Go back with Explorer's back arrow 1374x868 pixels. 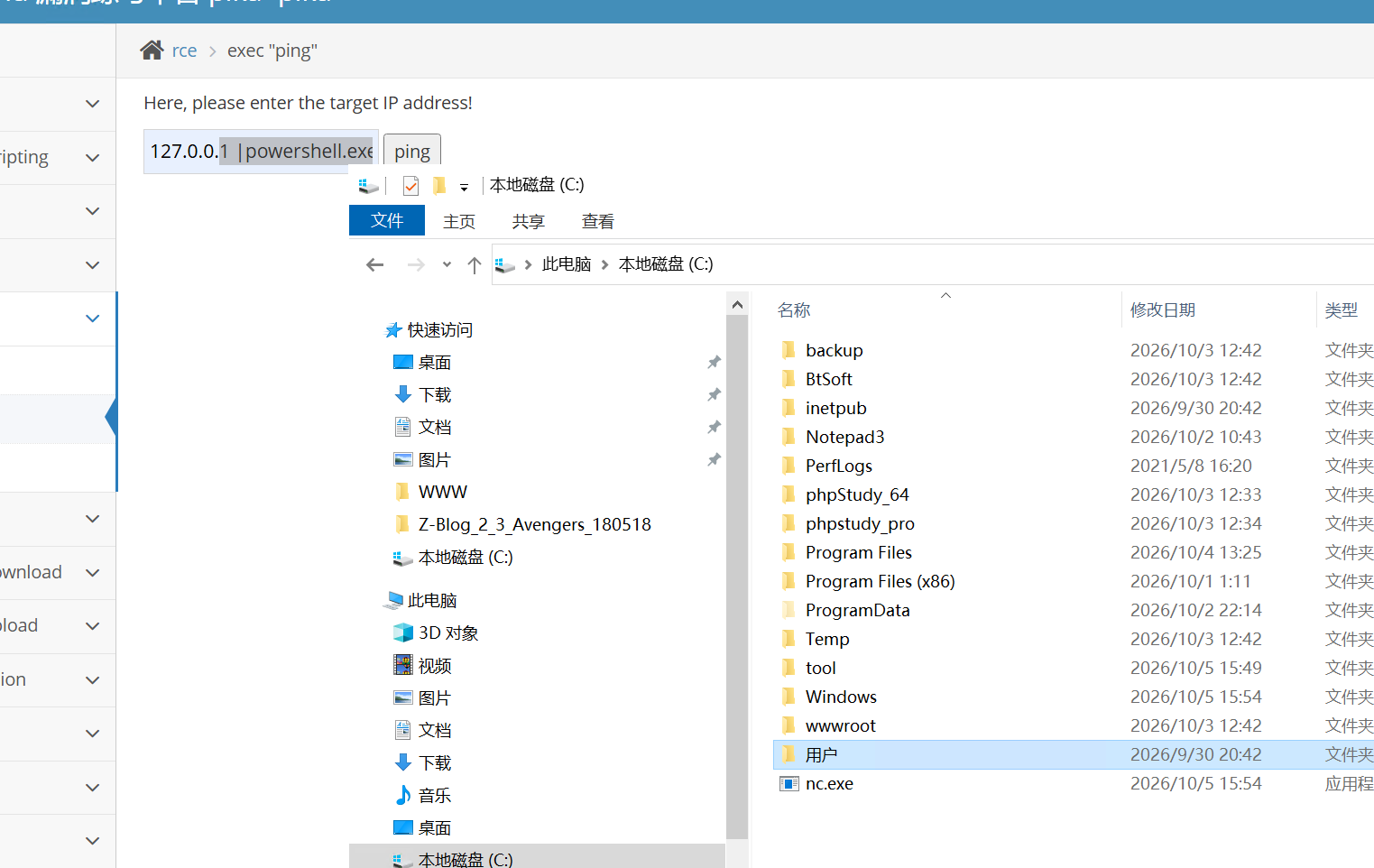click(375, 264)
